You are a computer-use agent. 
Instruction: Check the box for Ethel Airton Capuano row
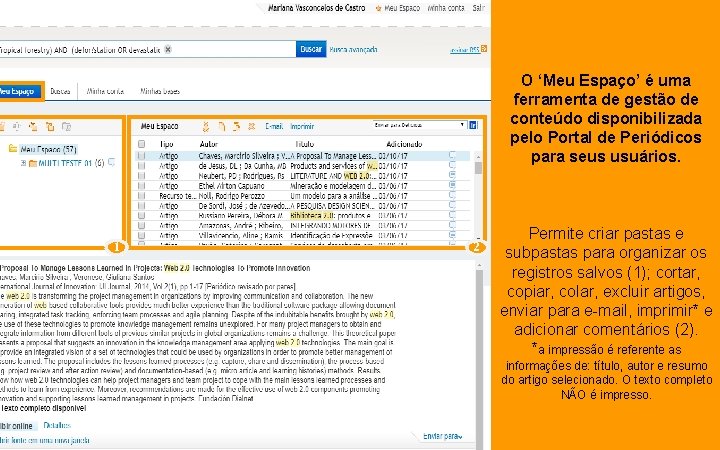click(141, 186)
